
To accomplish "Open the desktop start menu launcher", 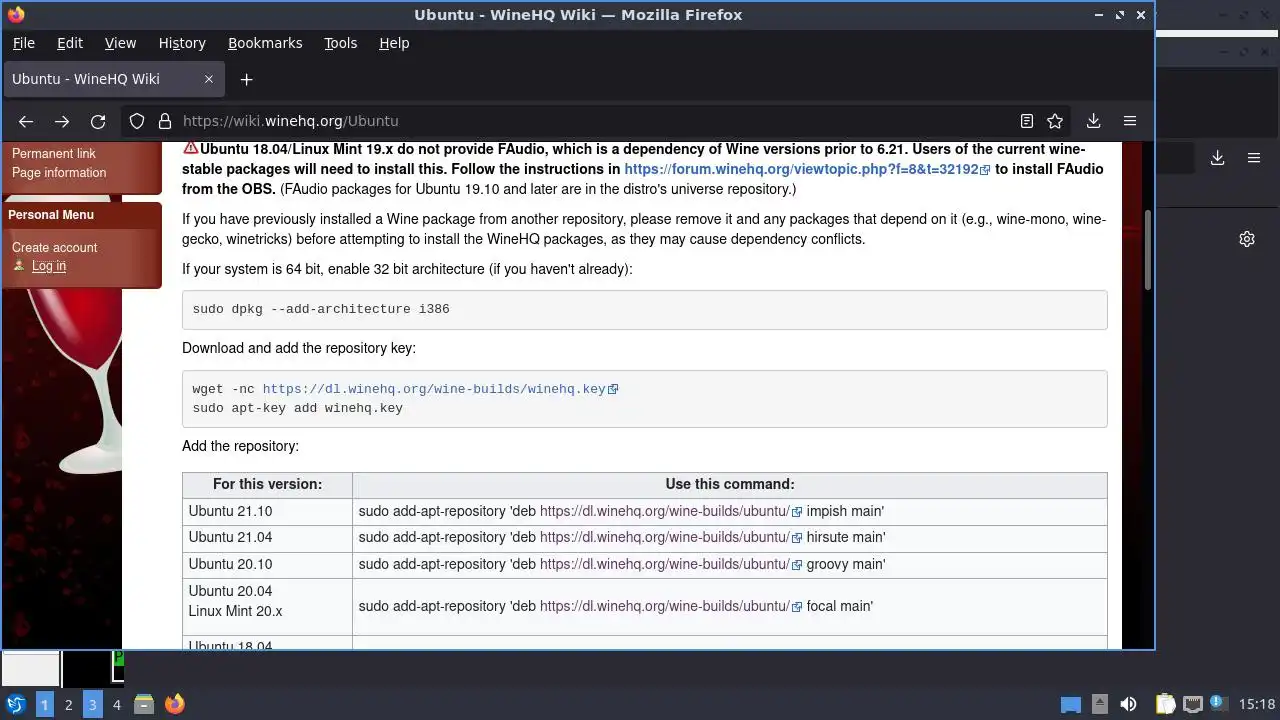I will 15,704.
